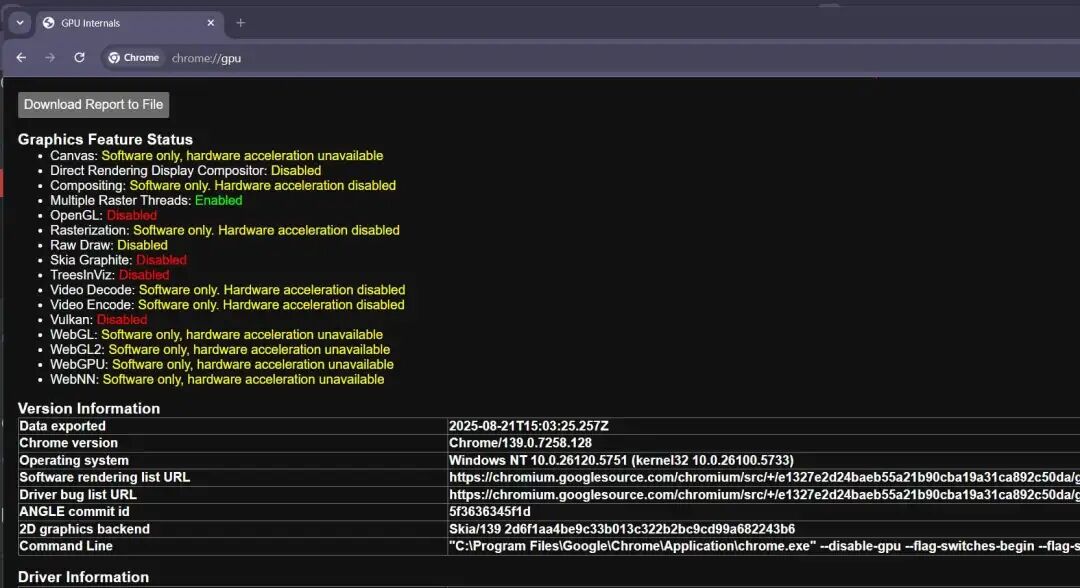This screenshot has width=1080, height=588.
Task: Click the Raw Draw Disabled entry
Action: (109, 245)
